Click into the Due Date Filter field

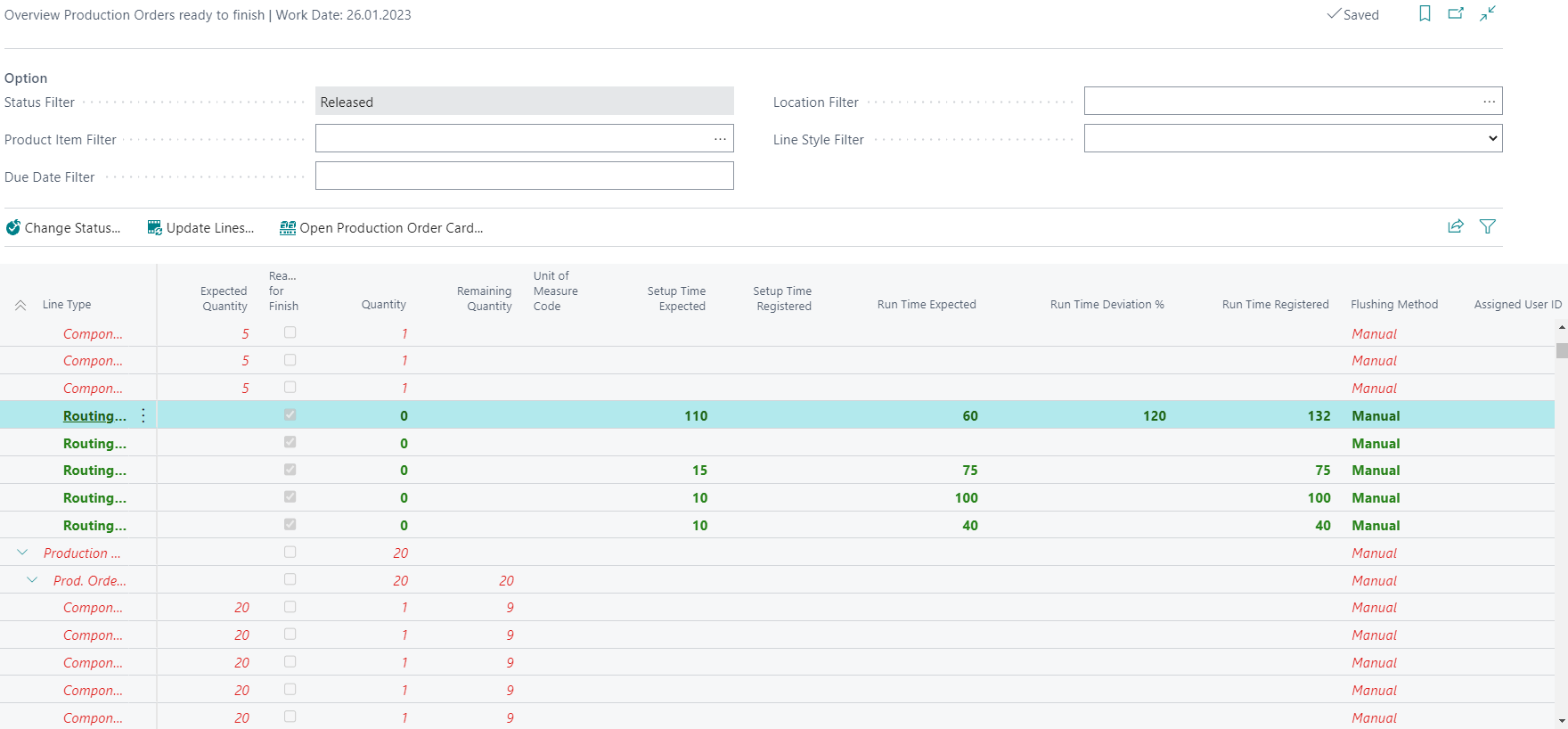[x=524, y=176]
